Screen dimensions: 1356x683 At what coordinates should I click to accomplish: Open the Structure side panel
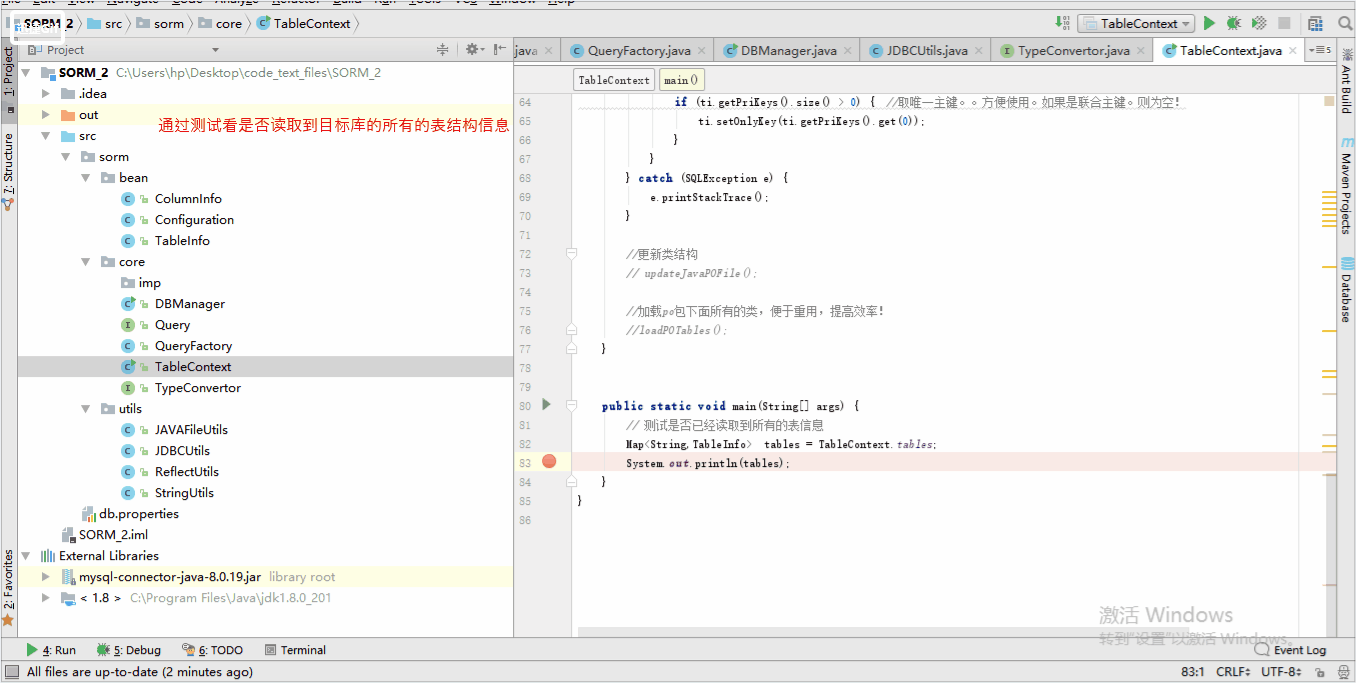coord(8,170)
